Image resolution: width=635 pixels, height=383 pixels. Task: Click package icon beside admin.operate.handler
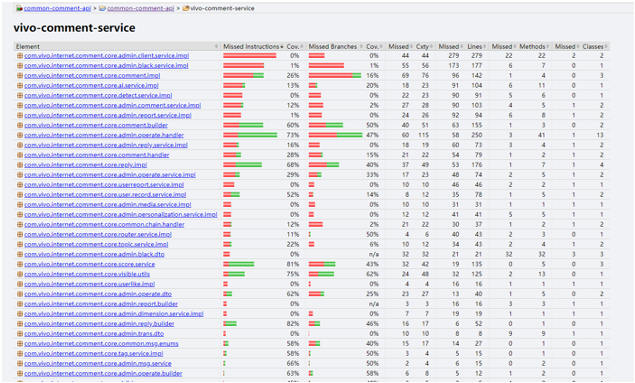coord(19,135)
